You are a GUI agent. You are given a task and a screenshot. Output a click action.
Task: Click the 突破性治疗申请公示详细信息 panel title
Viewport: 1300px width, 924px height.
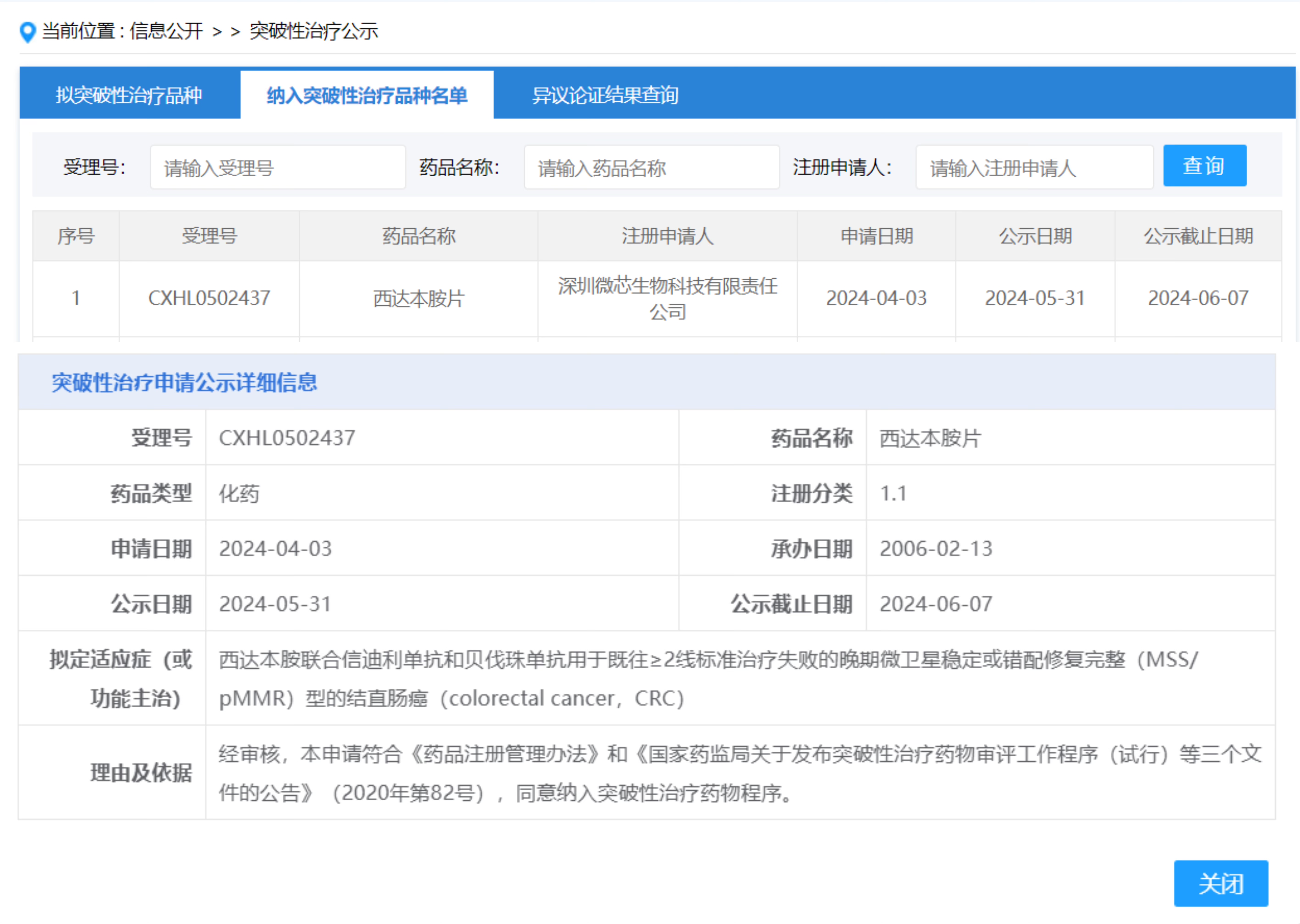pyautogui.click(x=184, y=382)
